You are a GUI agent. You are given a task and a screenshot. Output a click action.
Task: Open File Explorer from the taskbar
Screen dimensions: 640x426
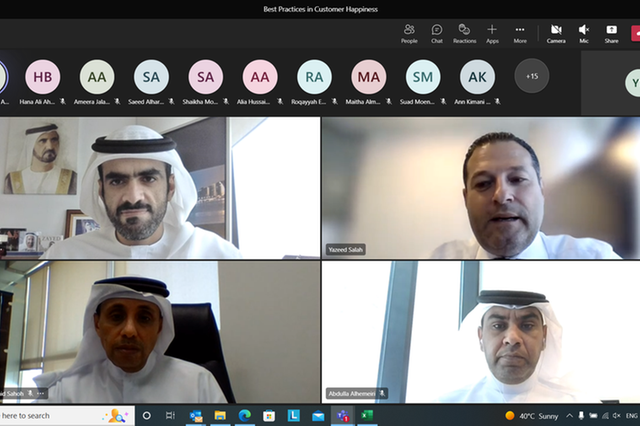click(x=220, y=416)
